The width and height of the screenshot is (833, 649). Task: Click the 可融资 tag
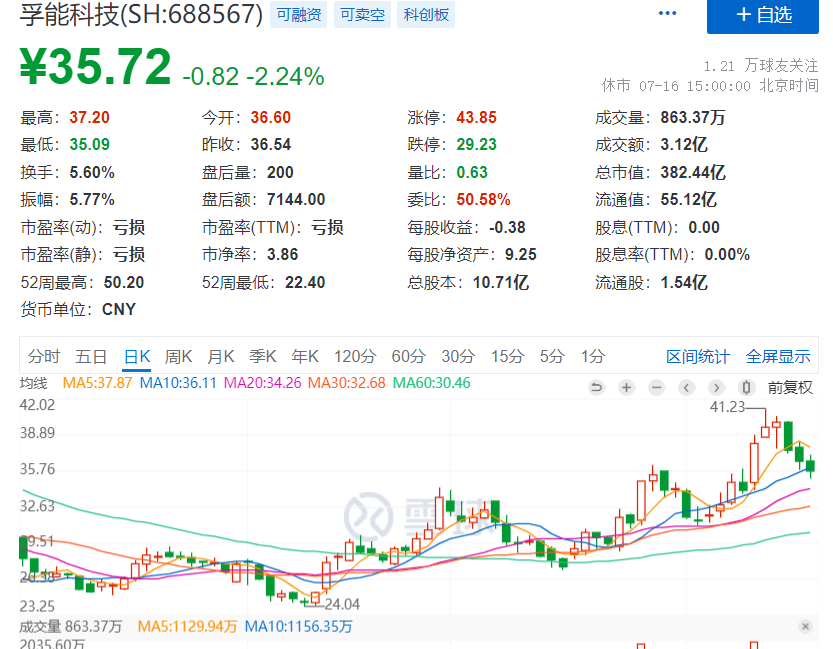pyautogui.click(x=299, y=14)
